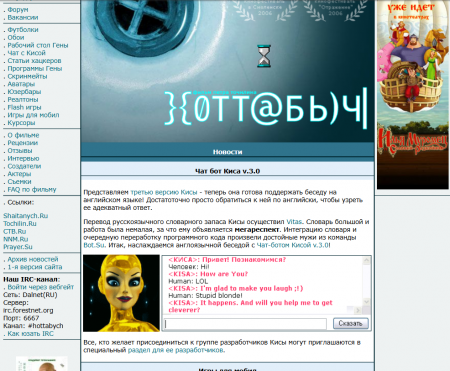The image size is (450, 371).
Task: Open the Съемки link
Action: coord(19,181)
